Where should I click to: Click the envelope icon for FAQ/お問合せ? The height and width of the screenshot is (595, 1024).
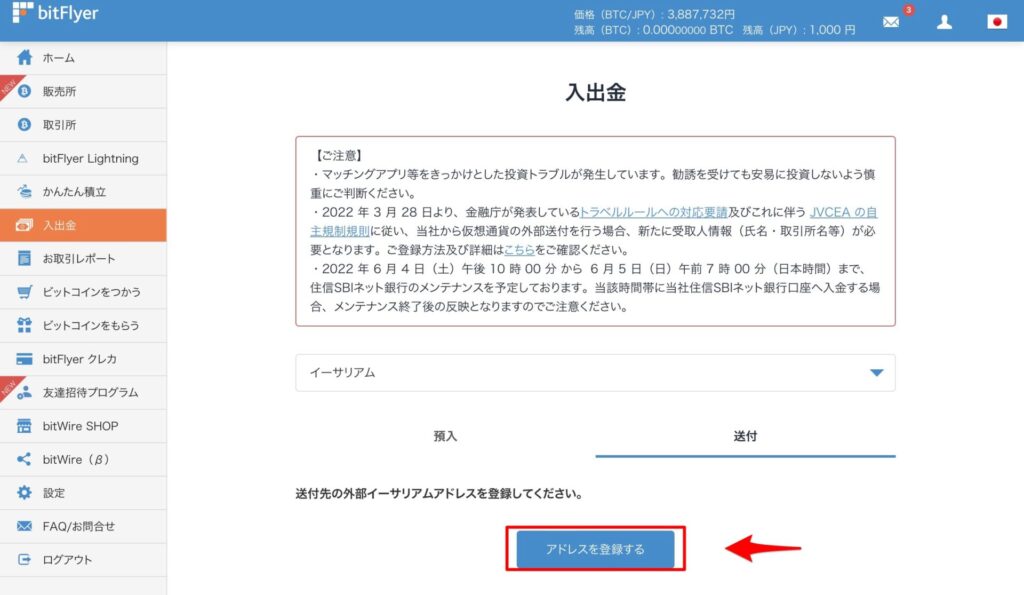coord(24,526)
